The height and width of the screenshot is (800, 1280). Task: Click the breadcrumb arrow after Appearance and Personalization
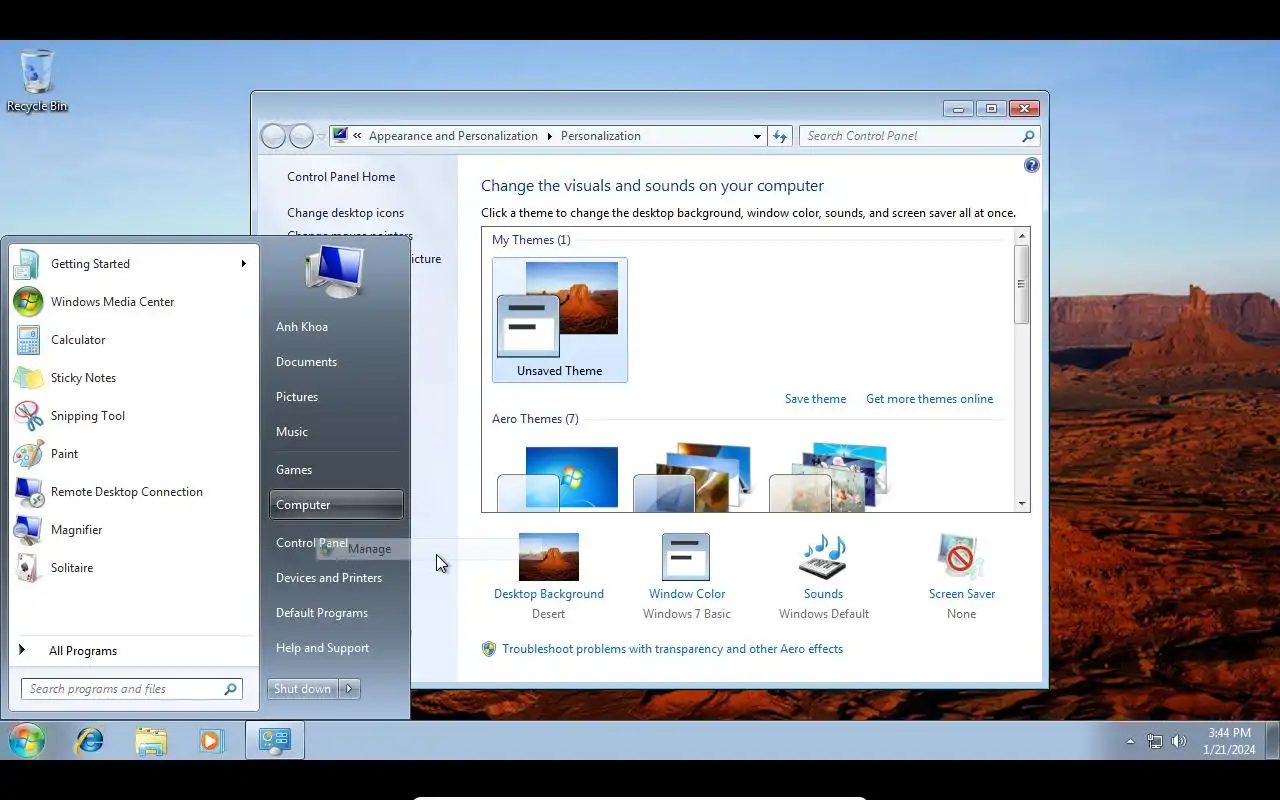[x=549, y=136]
